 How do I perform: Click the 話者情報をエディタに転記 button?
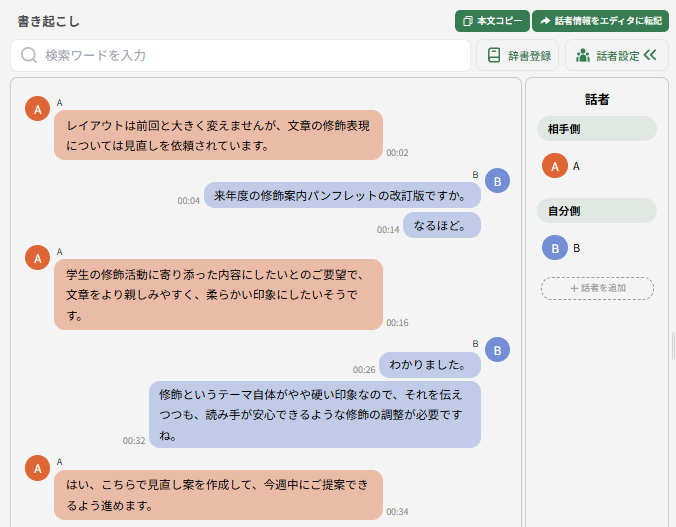tap(600, 21)
